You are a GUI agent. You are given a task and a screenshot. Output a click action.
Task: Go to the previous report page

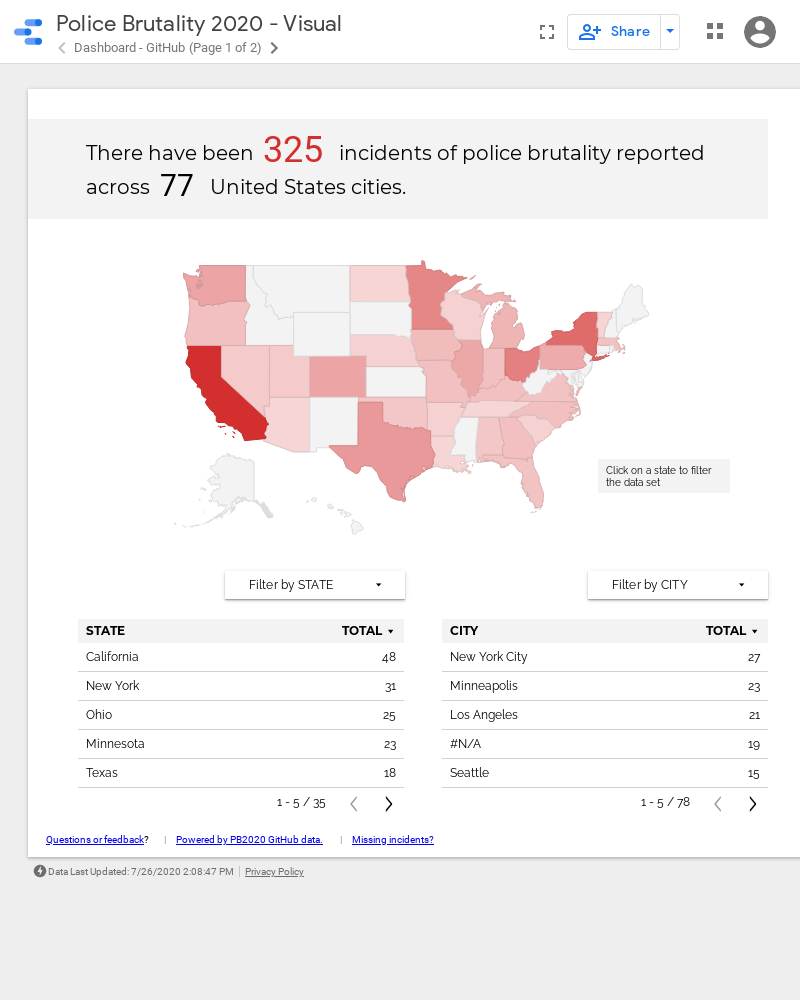point(62,48)
